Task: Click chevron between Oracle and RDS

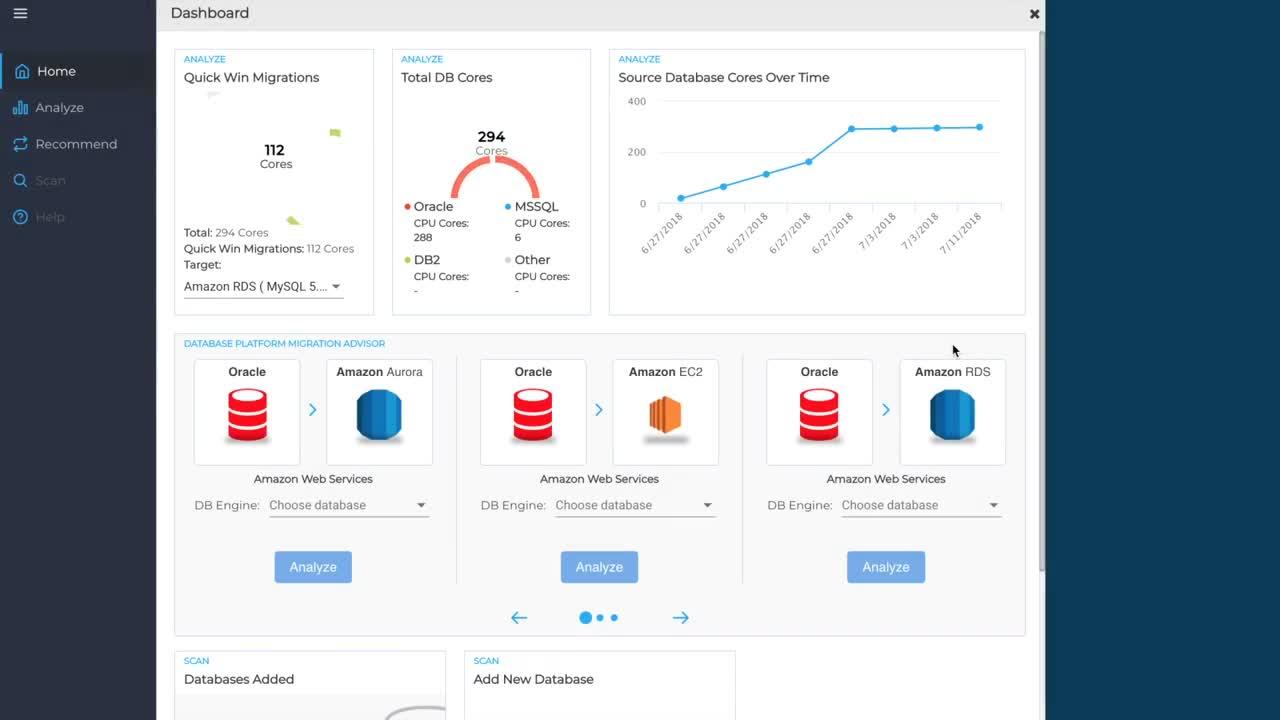Action: (x=886, y=409)
